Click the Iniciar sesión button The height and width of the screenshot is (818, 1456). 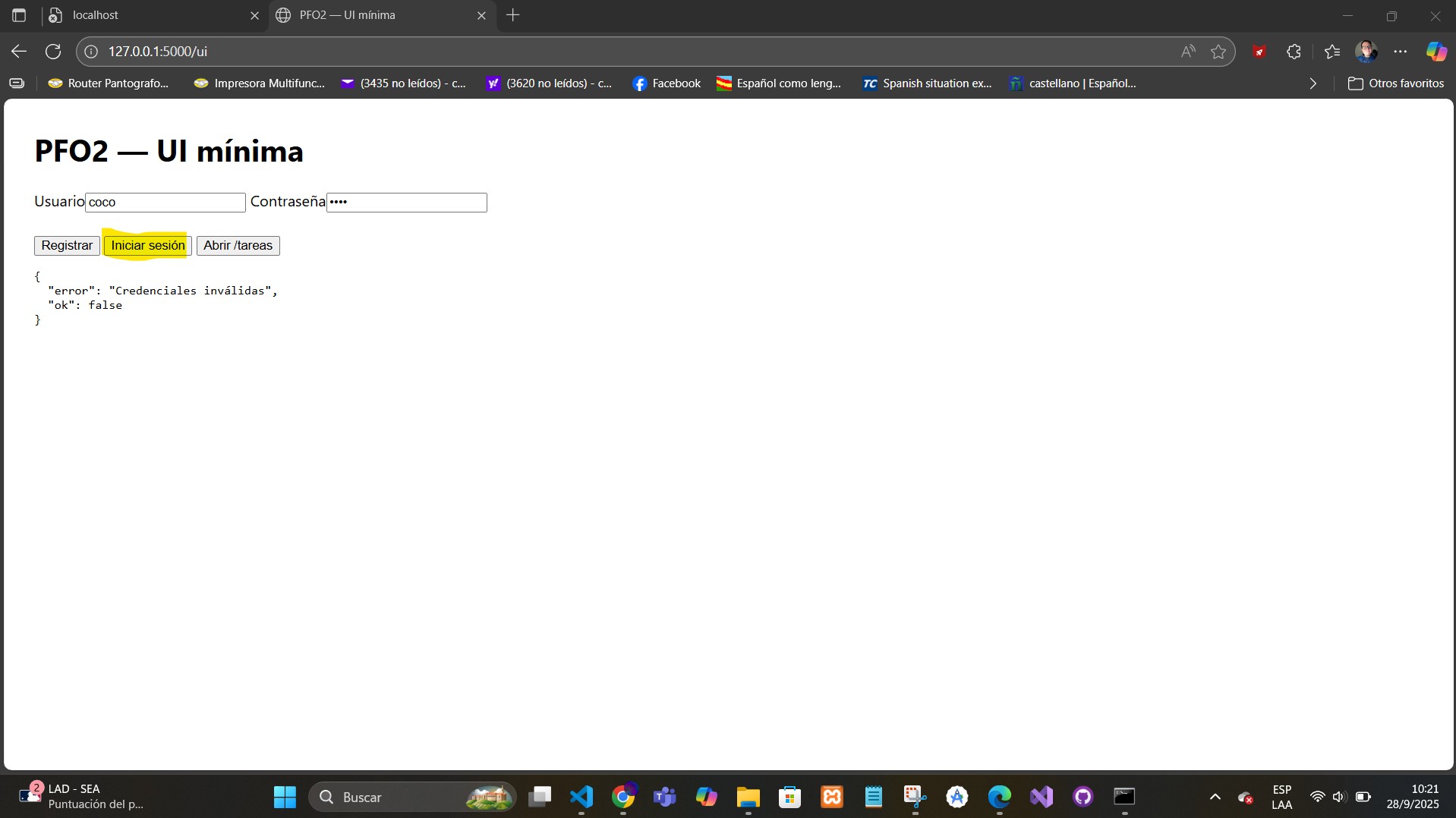[148, 246]
